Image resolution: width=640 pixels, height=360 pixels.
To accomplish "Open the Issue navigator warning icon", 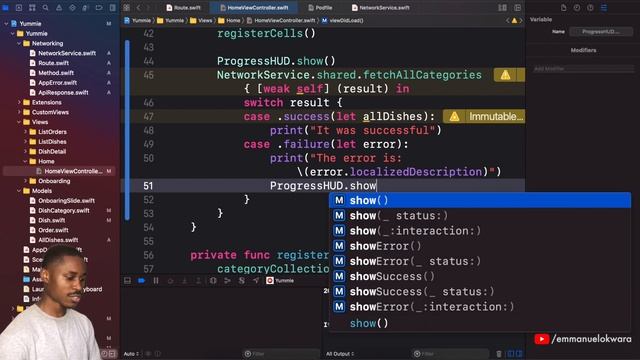I will pyautogui.click(x=59, y=8).
